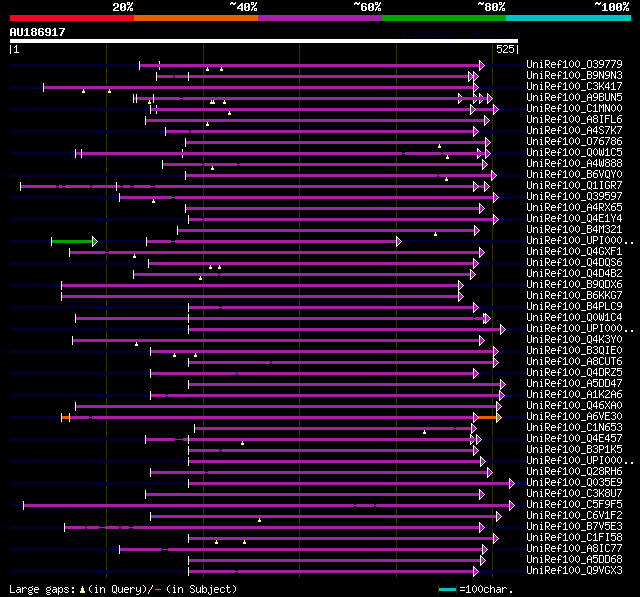Select the UniRef100_A6VE30 label
Image resolution: width=640 pixels, height=597 pixels.
pyautogui.click(x=574, y=417)
